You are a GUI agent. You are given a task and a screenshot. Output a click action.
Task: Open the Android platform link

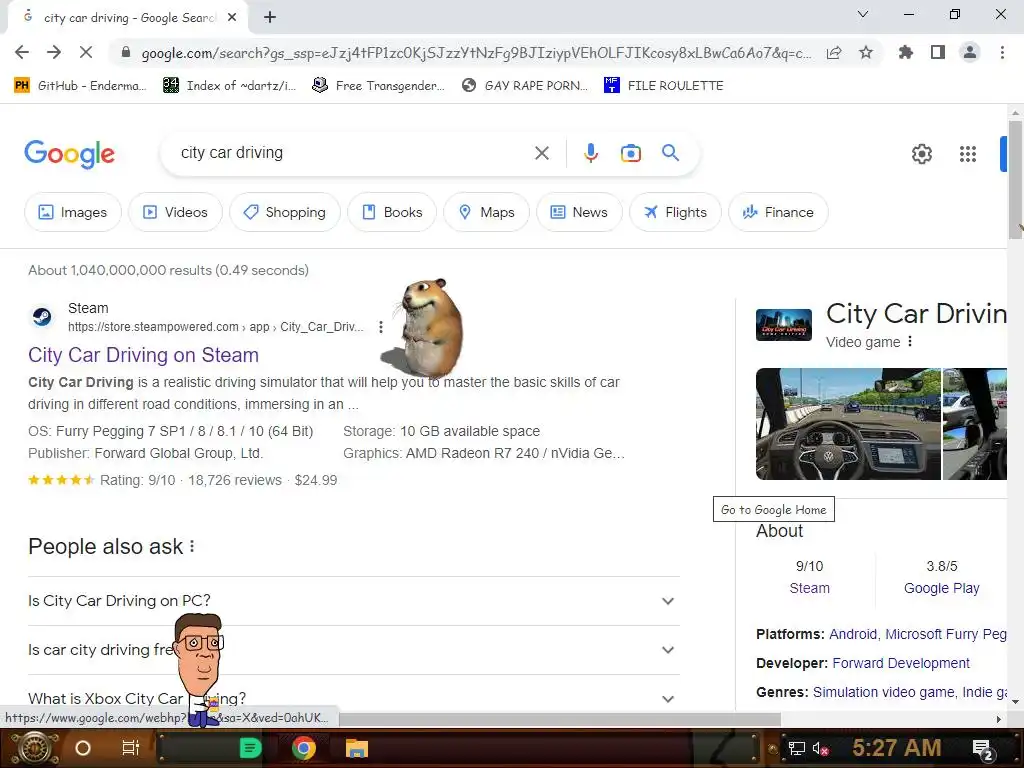click(853, 634)
